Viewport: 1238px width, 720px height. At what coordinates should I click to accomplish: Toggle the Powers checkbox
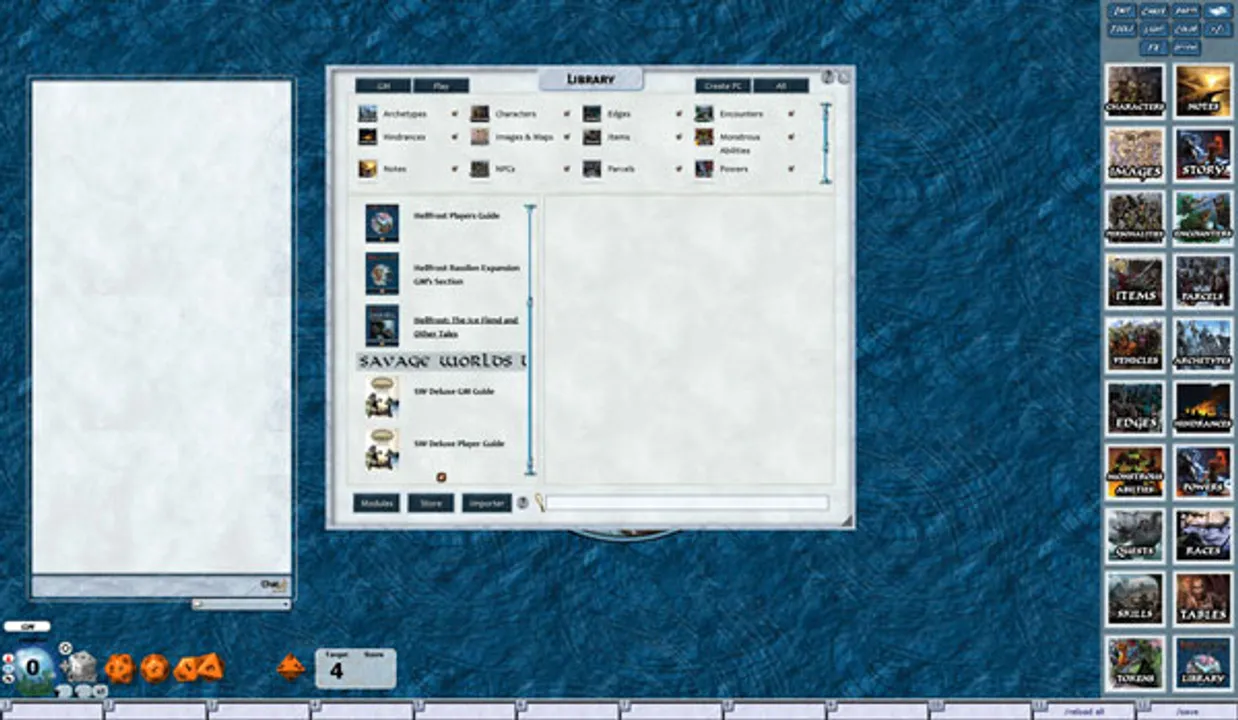tap(791, 169)
